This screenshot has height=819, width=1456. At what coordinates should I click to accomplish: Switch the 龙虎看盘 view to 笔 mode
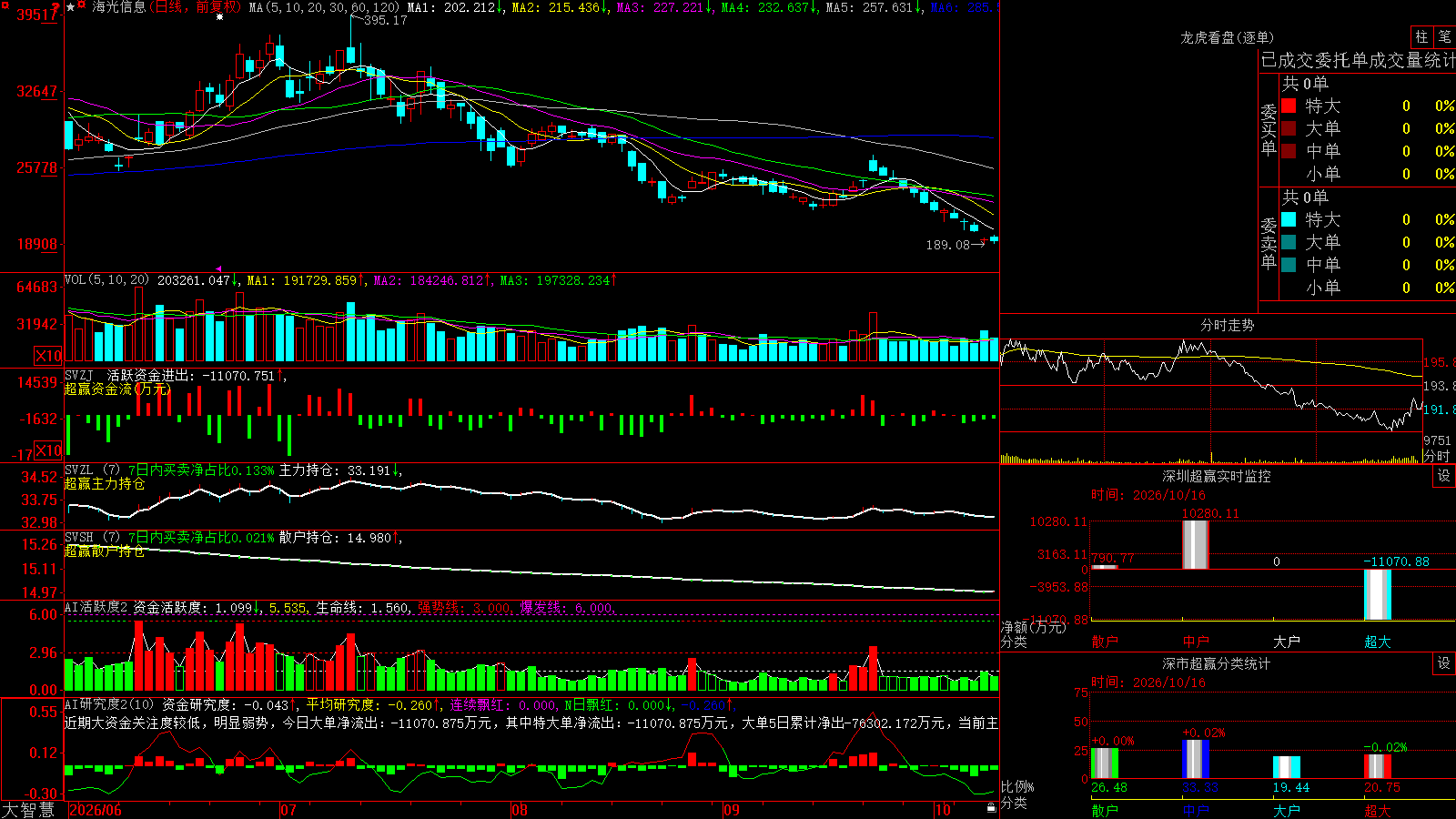coord(1444,36)
